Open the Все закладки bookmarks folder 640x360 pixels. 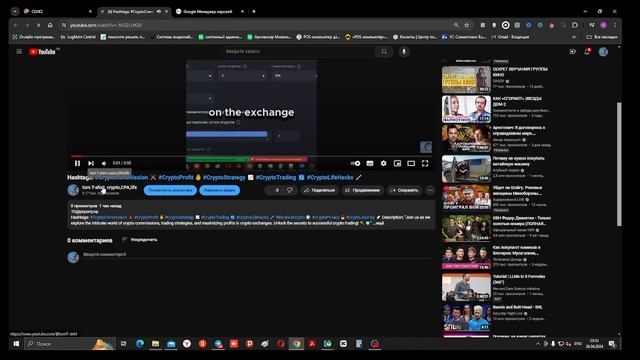click(x=602, y=37)
